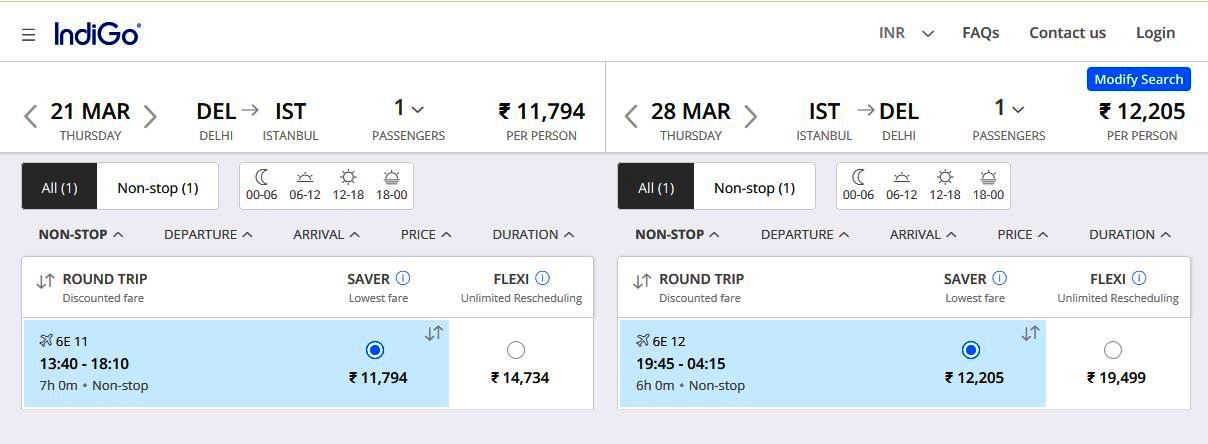Viewport: 1208px width, 444px height.
Task: Select Saver fare ₹ 11,794 radio button
Action: click(375, 350)
